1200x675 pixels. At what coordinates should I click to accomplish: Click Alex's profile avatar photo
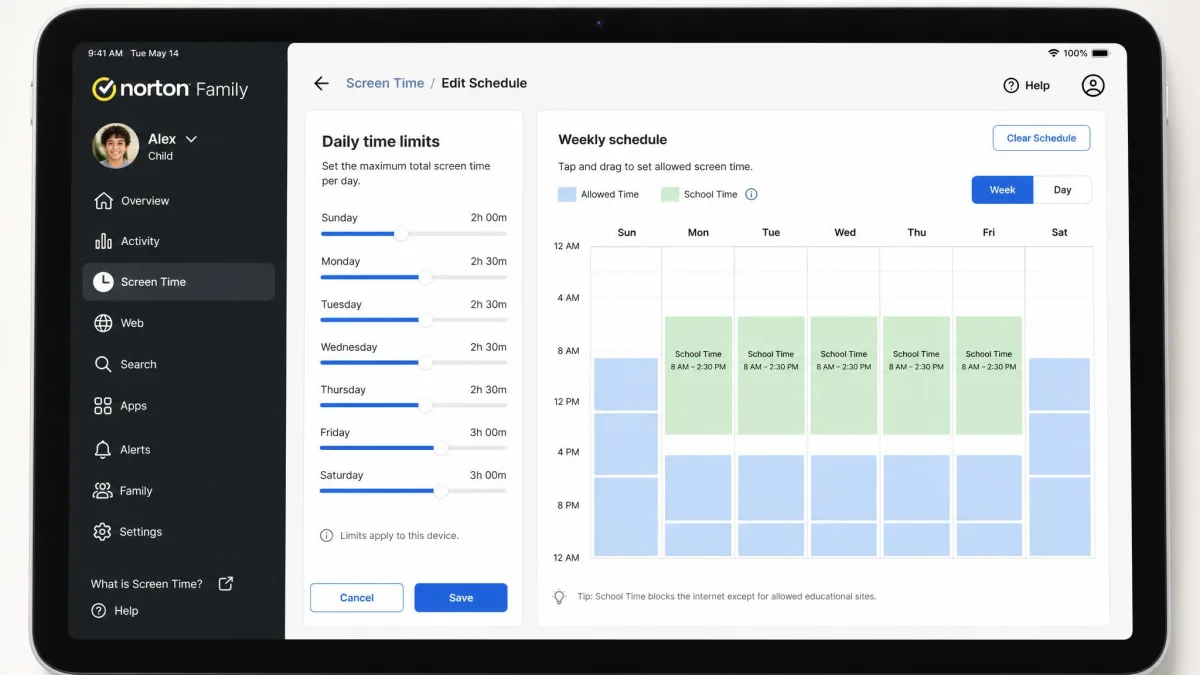116,146
